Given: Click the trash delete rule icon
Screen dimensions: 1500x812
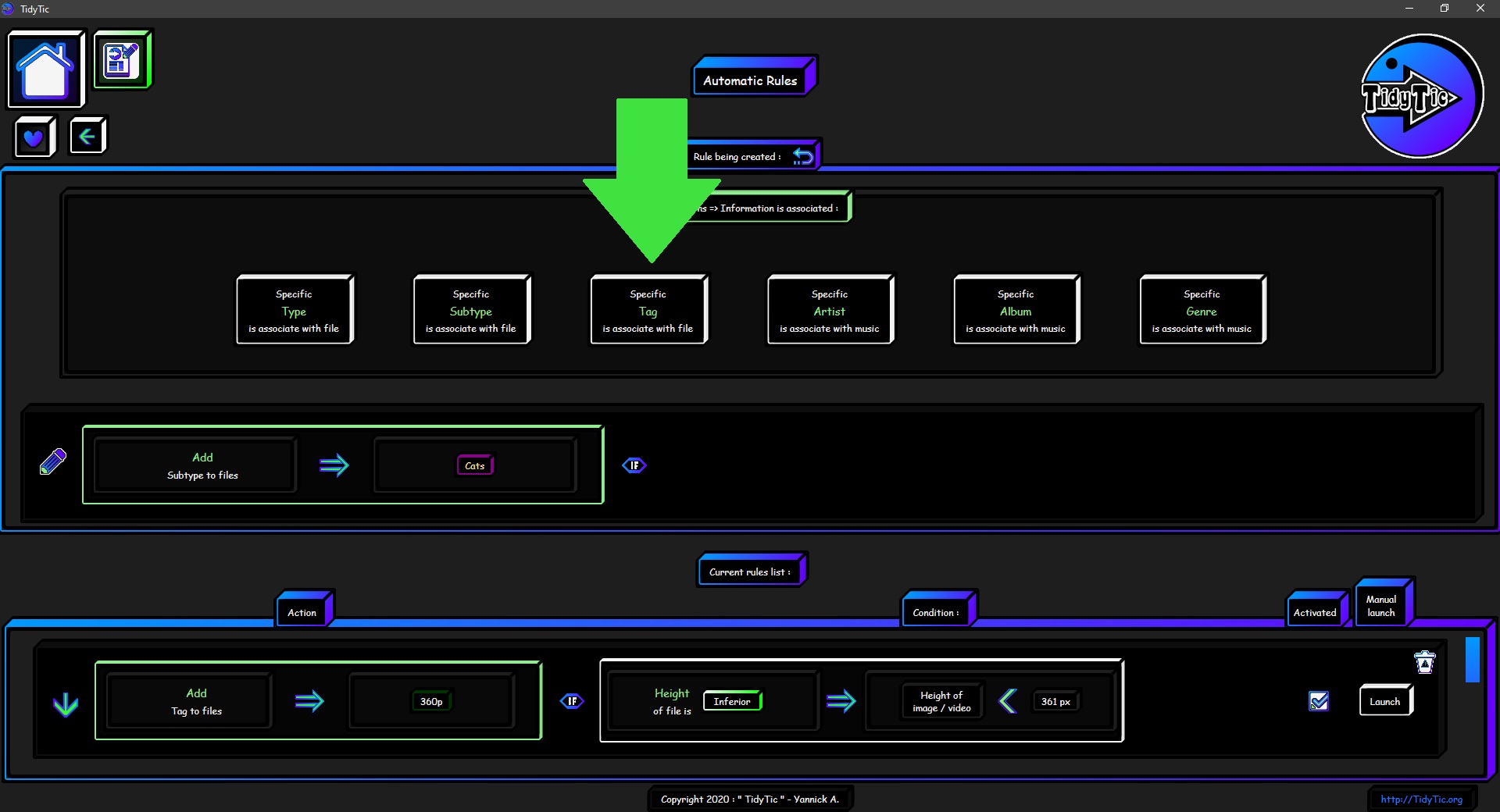Looking at the screenshot, I should click(x=1424, y=662).
